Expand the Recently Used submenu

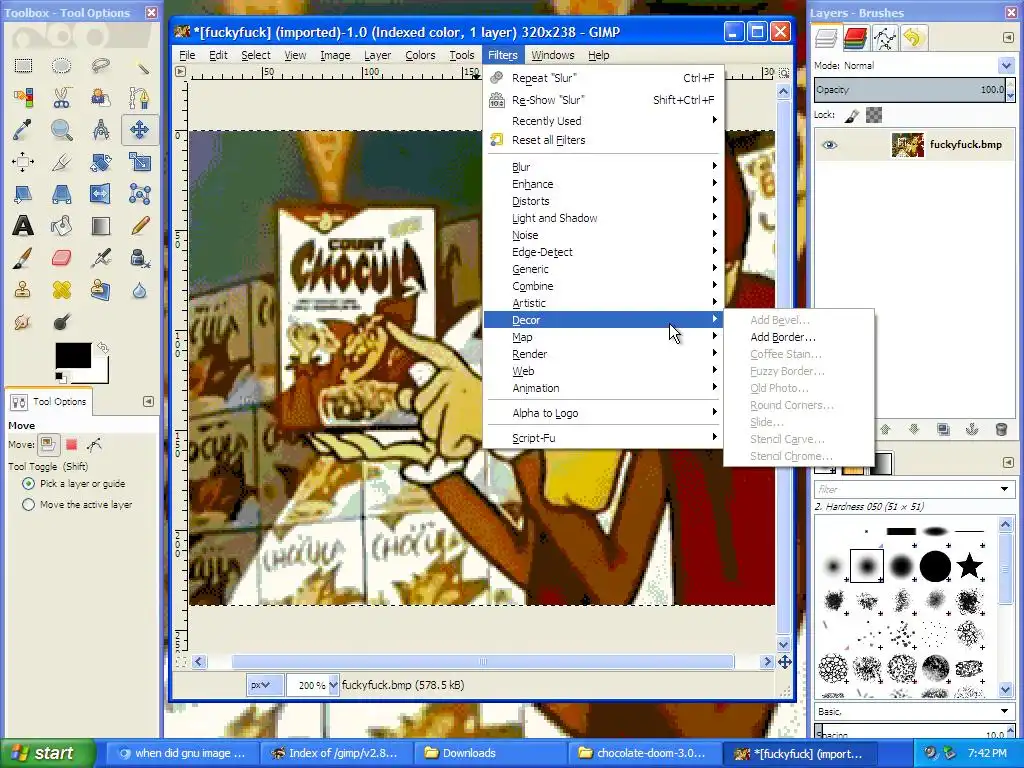coord(603,121)
